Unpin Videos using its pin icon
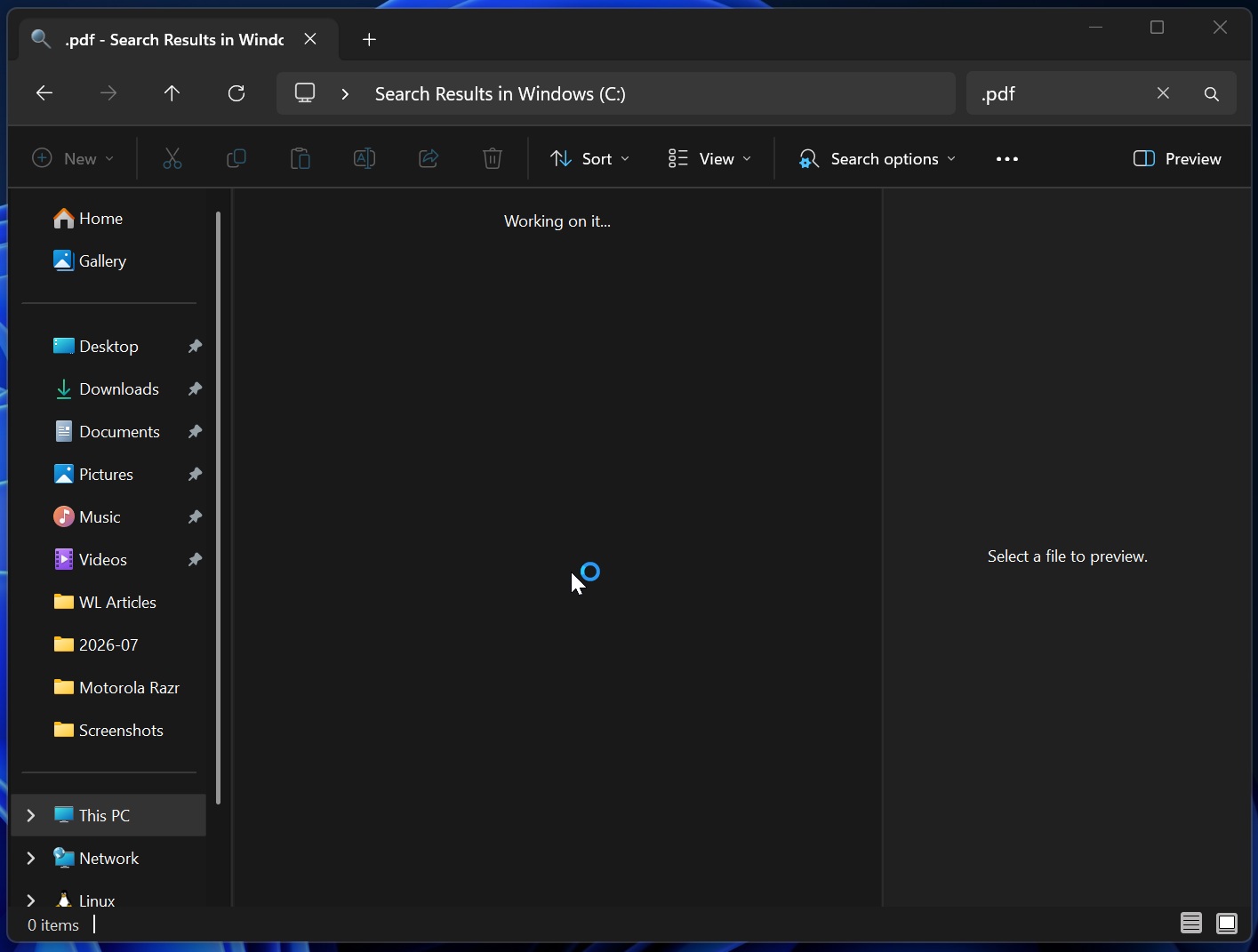The height and width of the screenshot is (952, 1258). click(195, 559)
